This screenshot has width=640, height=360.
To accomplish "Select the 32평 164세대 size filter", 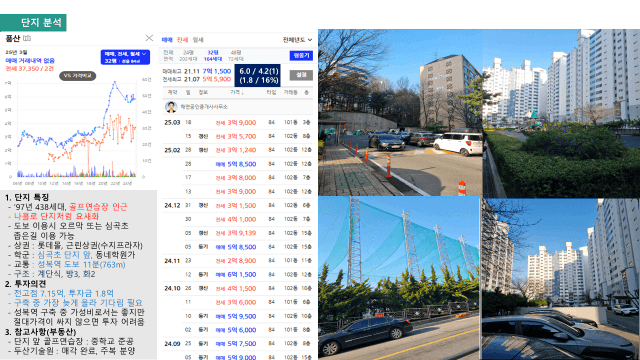I will 213,56.
